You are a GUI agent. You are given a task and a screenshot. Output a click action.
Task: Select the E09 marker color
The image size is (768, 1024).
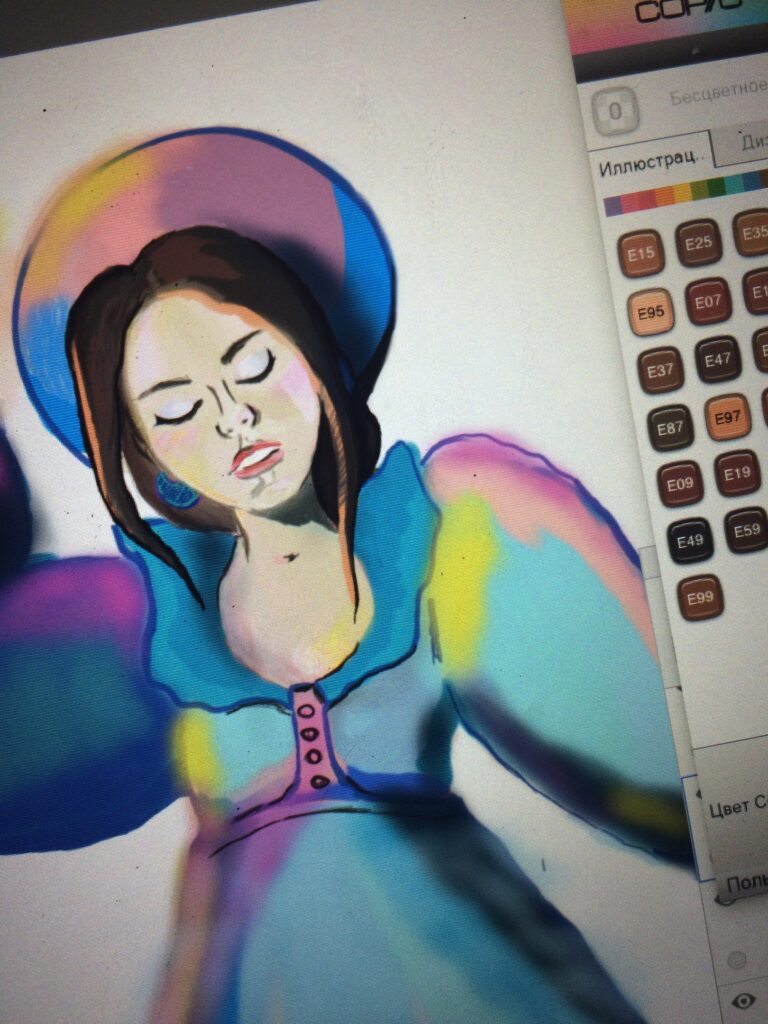click(x=680, y=484)
